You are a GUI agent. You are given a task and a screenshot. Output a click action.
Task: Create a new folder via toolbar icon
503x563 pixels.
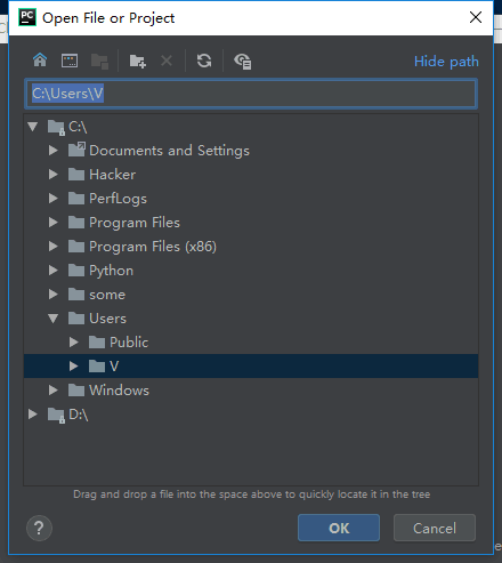pyautogui.click(x=138, y=61)
